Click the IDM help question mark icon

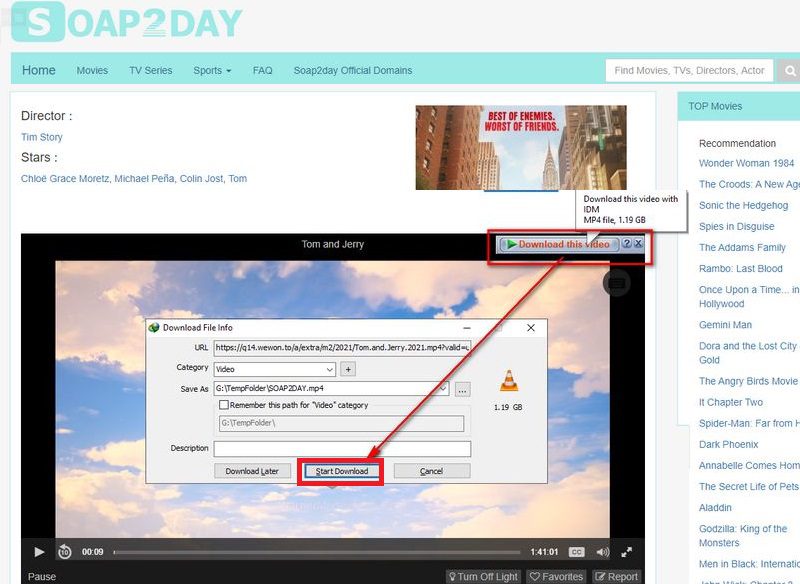[x=627, y=244]
